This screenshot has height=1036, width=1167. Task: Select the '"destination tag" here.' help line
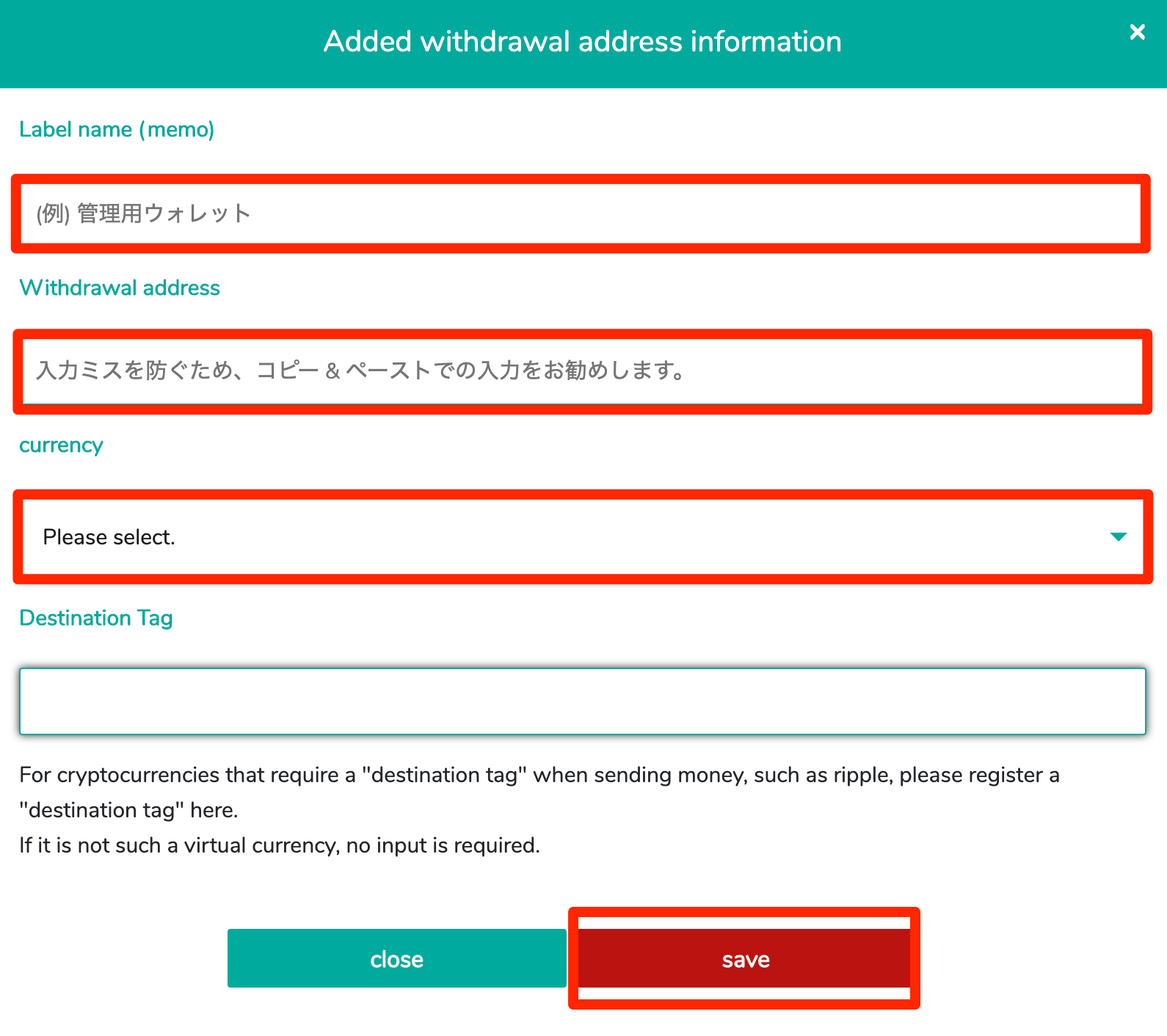[128, 811]
